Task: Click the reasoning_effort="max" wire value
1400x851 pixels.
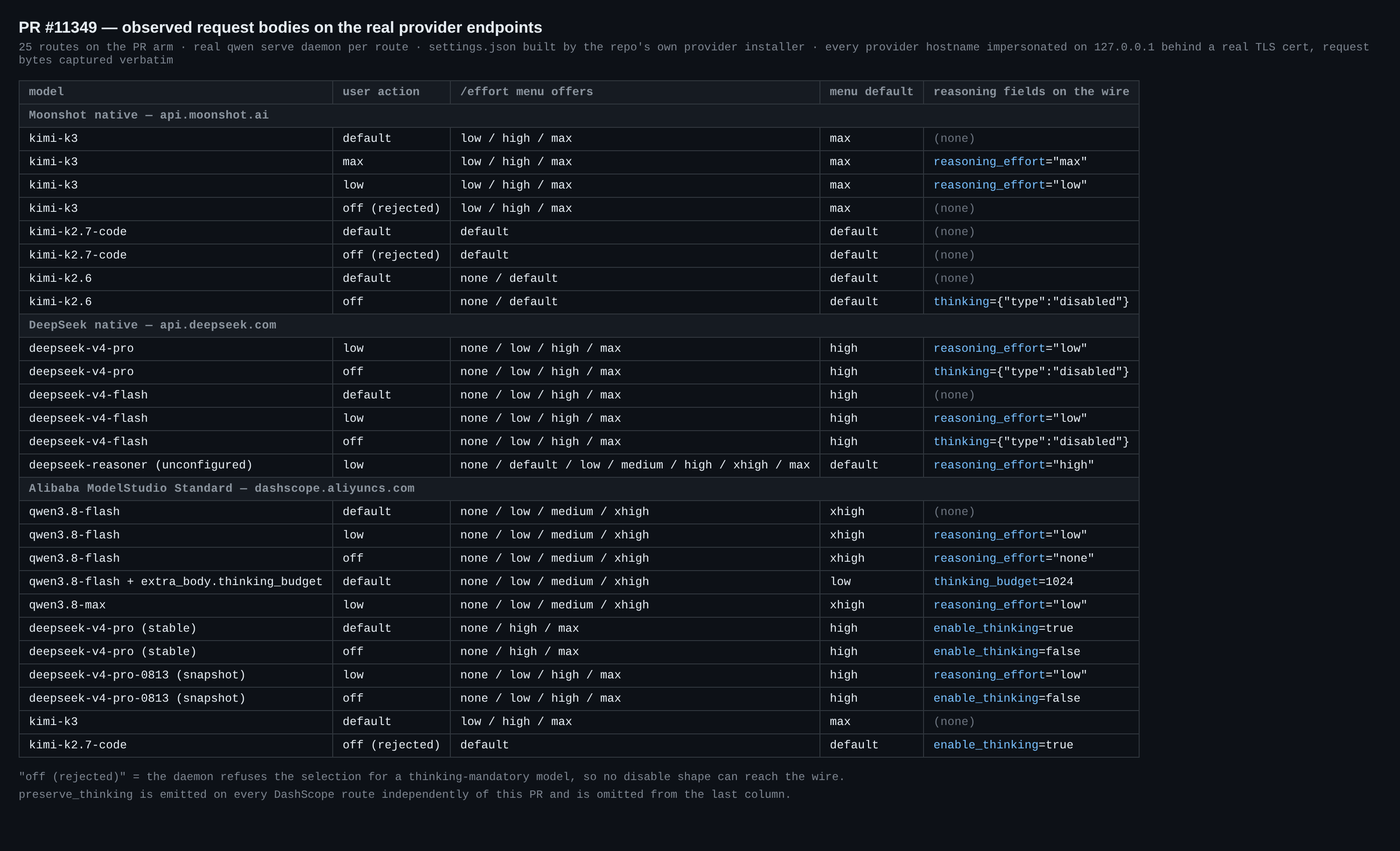Action: [x=1010, y=162]
